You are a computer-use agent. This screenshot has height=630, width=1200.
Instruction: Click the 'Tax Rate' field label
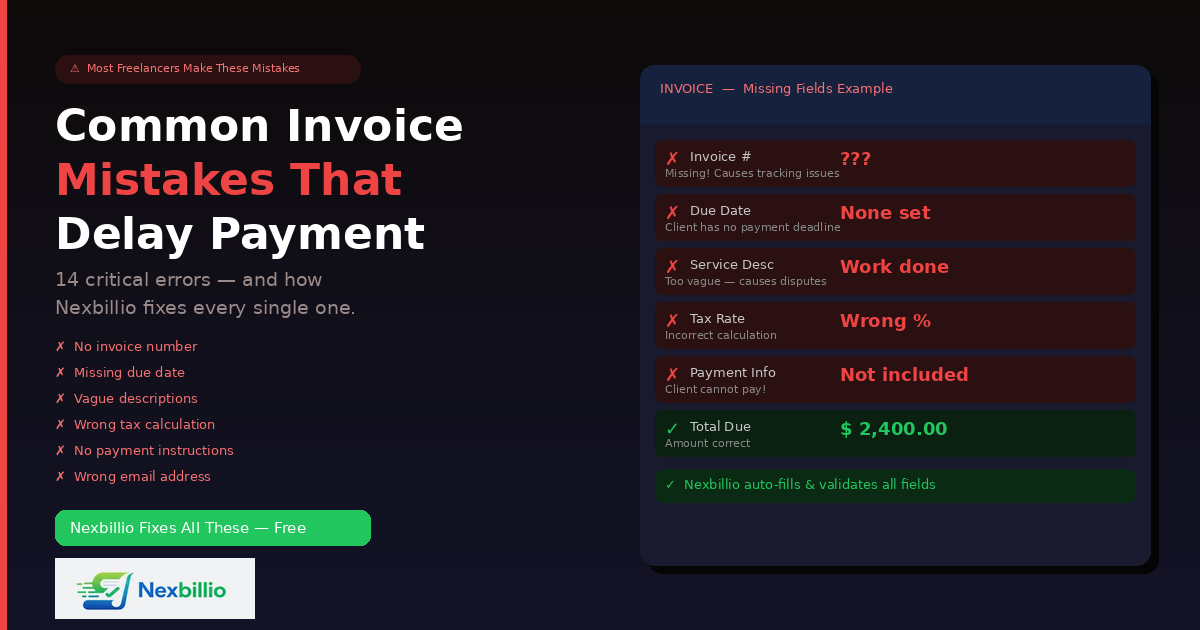pyautogui.click(x=717, y=319)
